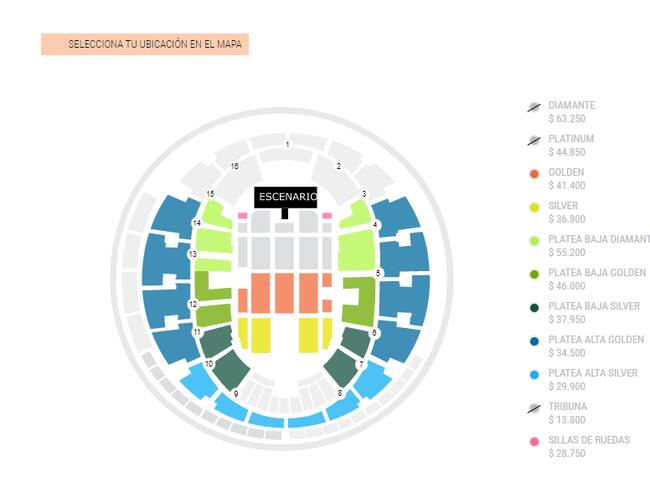Select the Platea Alta Golden blue dot
Image resolution: width=650 pixels, height=487 pixels.
[534, 341]
